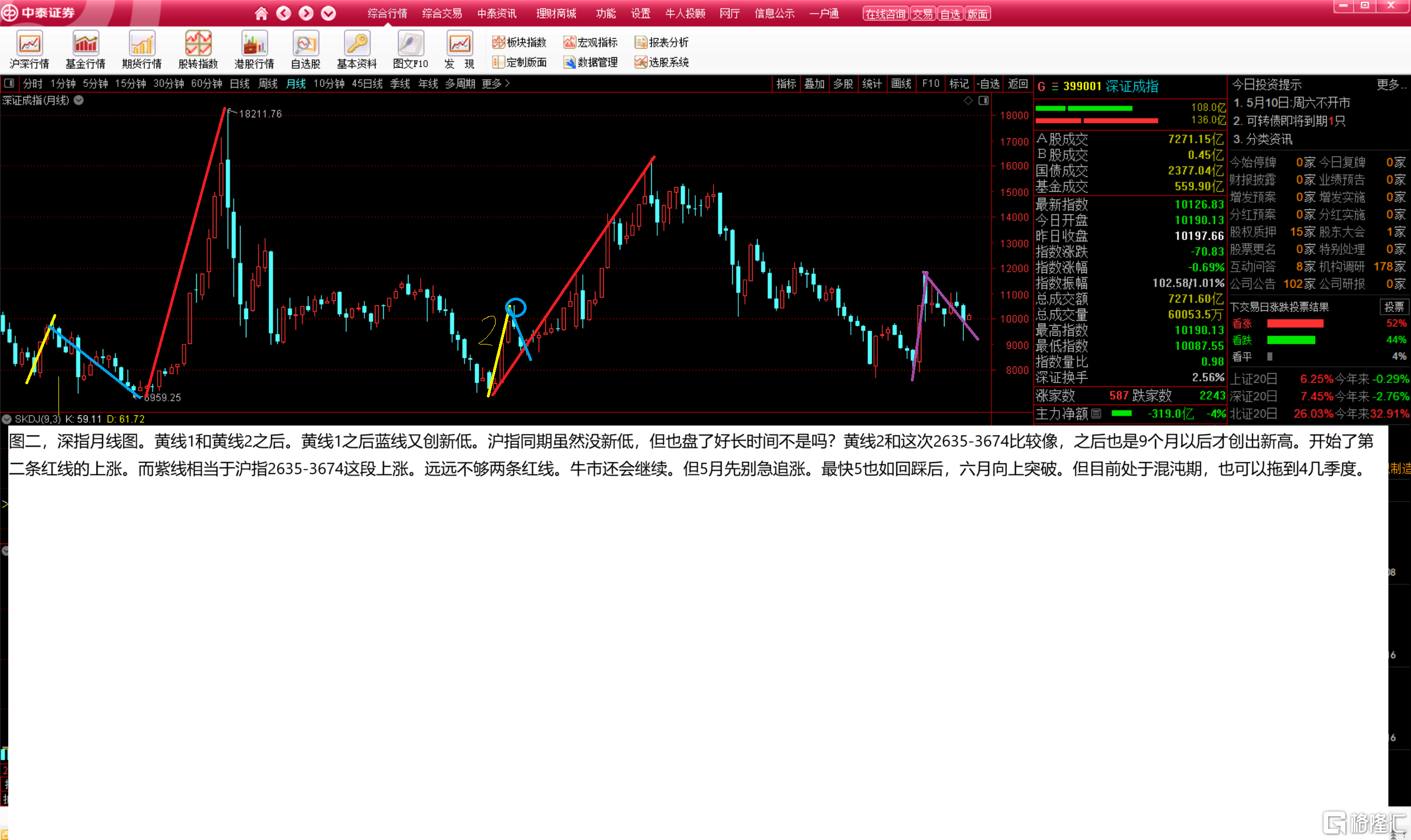Click 在线咨询 button
The image size is (1411, 840).
tap(886, 14)
